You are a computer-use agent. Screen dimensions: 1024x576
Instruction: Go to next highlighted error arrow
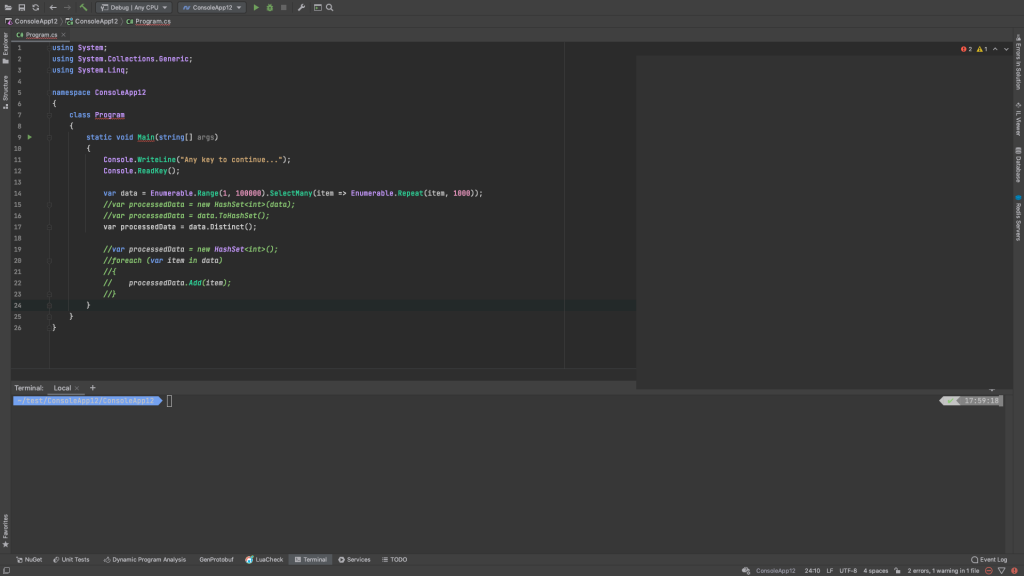coord(1006,49)
